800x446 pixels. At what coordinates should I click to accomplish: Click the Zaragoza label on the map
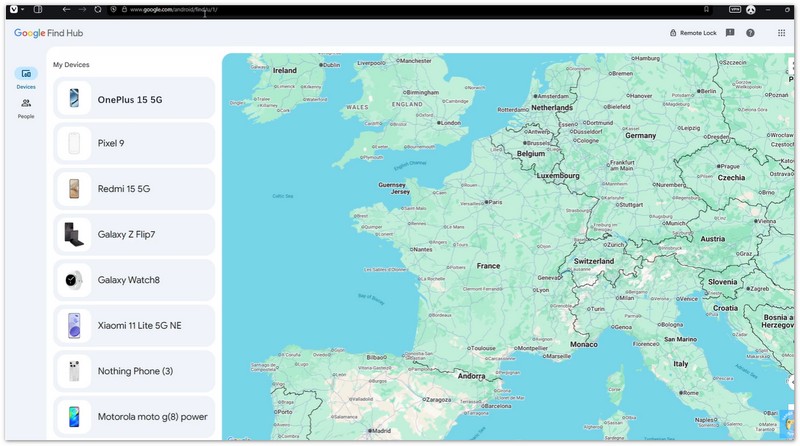pyautogui.click(x=437, y=400)
